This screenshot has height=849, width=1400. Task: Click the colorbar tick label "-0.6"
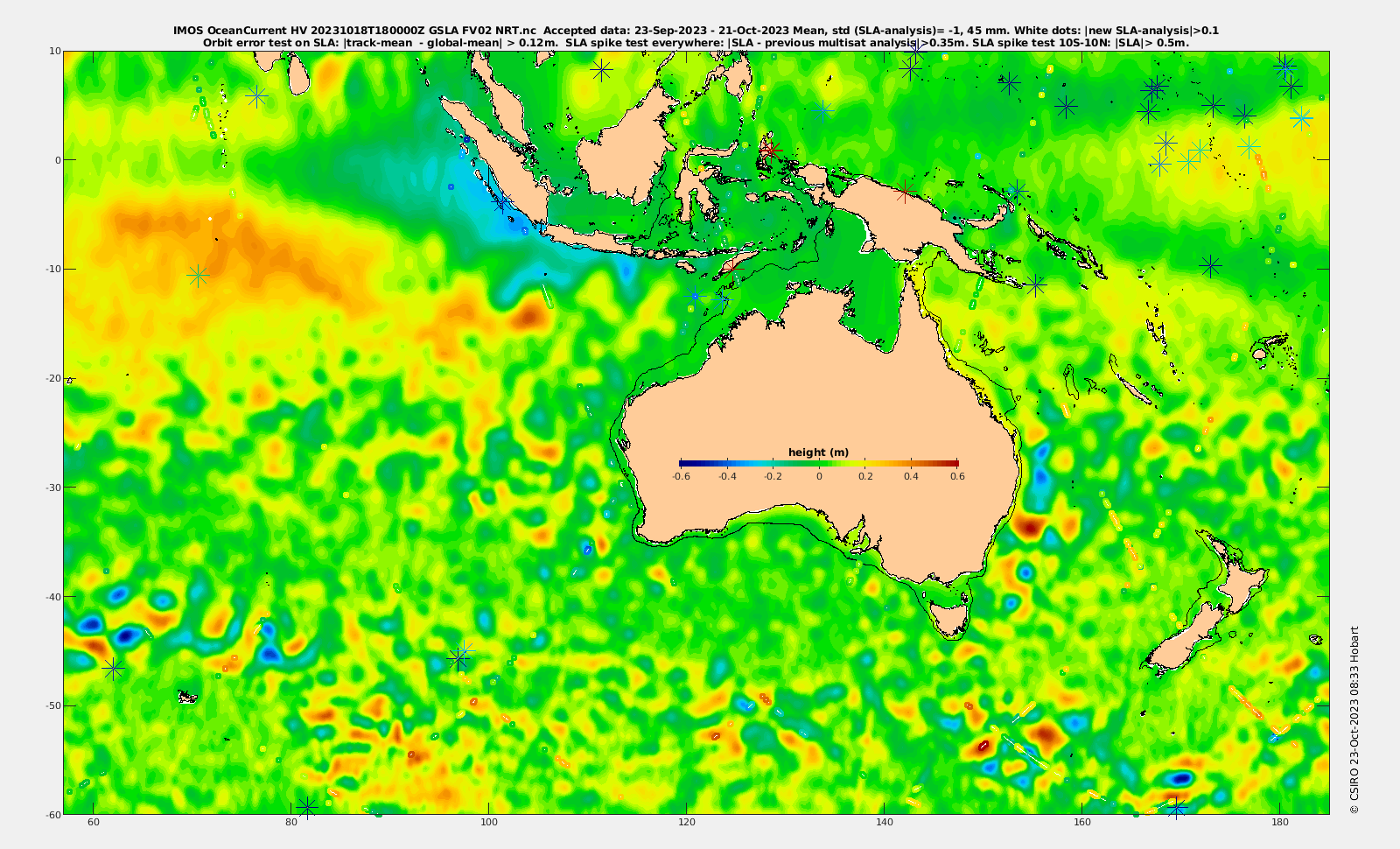(680, 477)
